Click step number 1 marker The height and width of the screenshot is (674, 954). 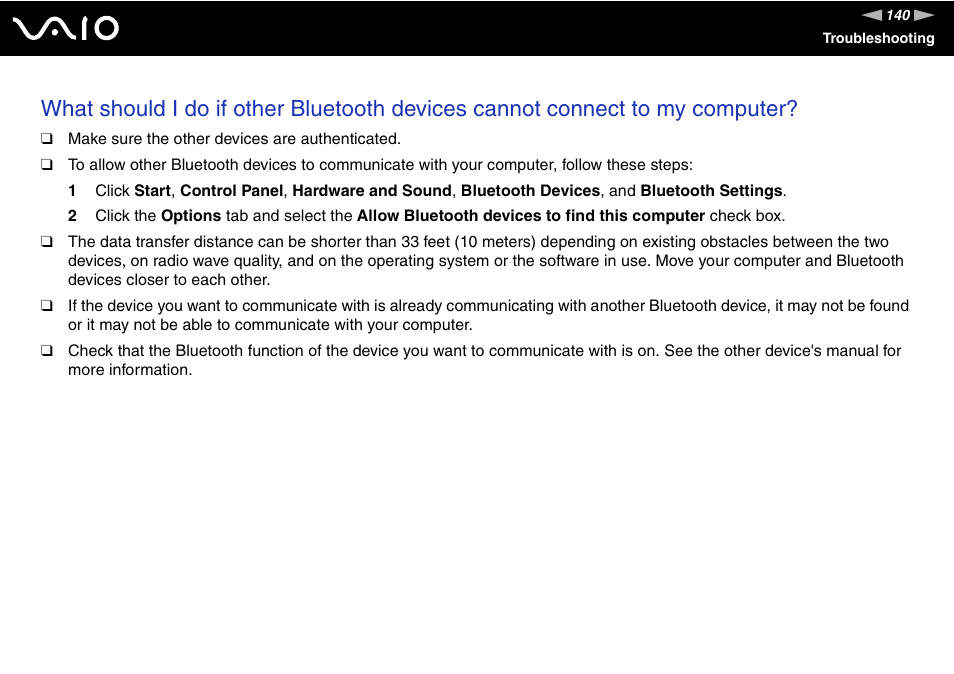pyautogui.click(x=72, y=191)
